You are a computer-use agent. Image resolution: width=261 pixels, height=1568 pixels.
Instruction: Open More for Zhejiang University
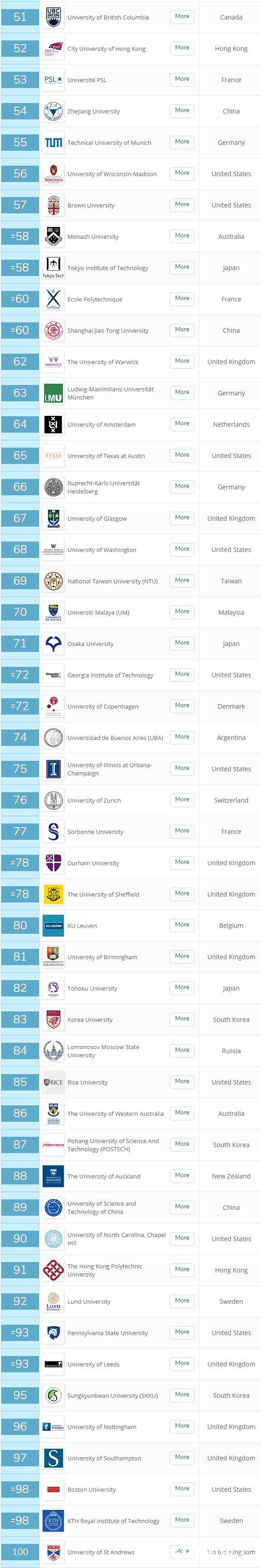(182, 110)
